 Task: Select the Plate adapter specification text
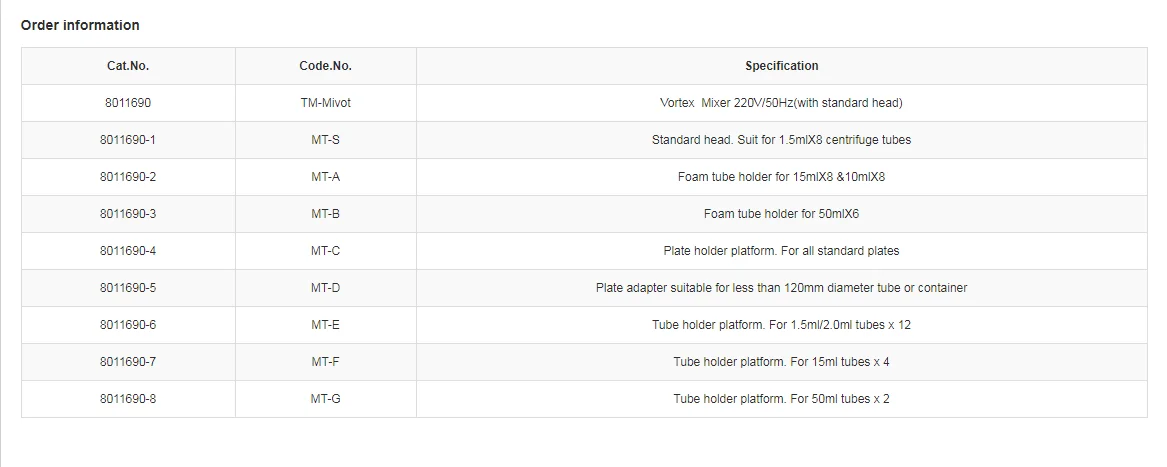pos(781,288)
